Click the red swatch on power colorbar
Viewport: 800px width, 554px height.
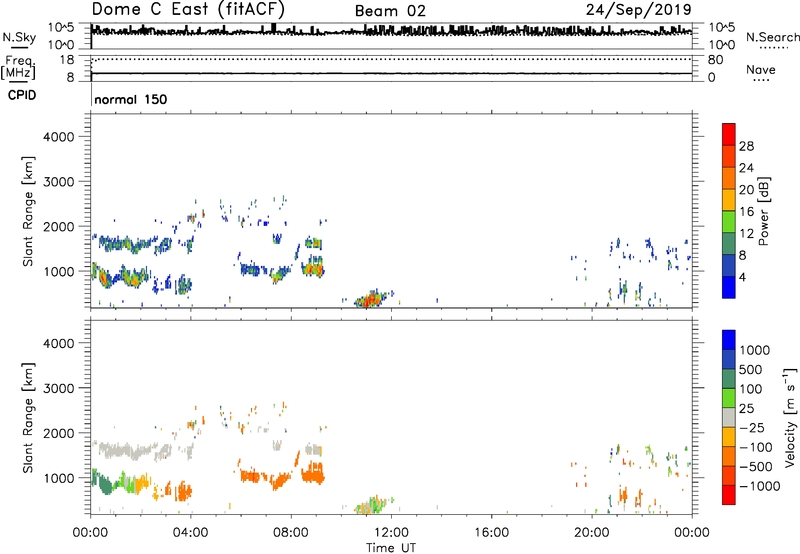(x=729, y=134)
